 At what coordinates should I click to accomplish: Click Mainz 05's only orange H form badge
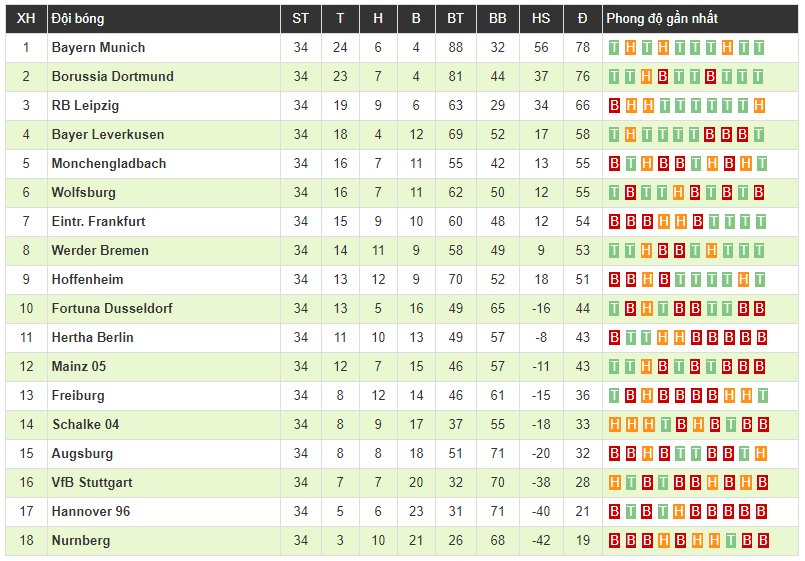[647, 367]
